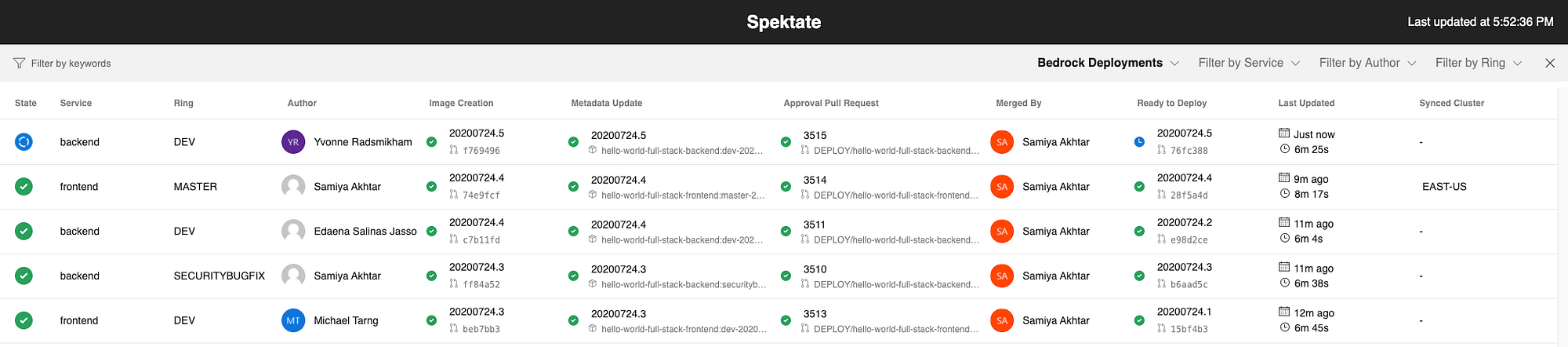Click Yvonne Radsmikham's YR avatar
This screenshot has height=347, width=1568.
(293, 142)
